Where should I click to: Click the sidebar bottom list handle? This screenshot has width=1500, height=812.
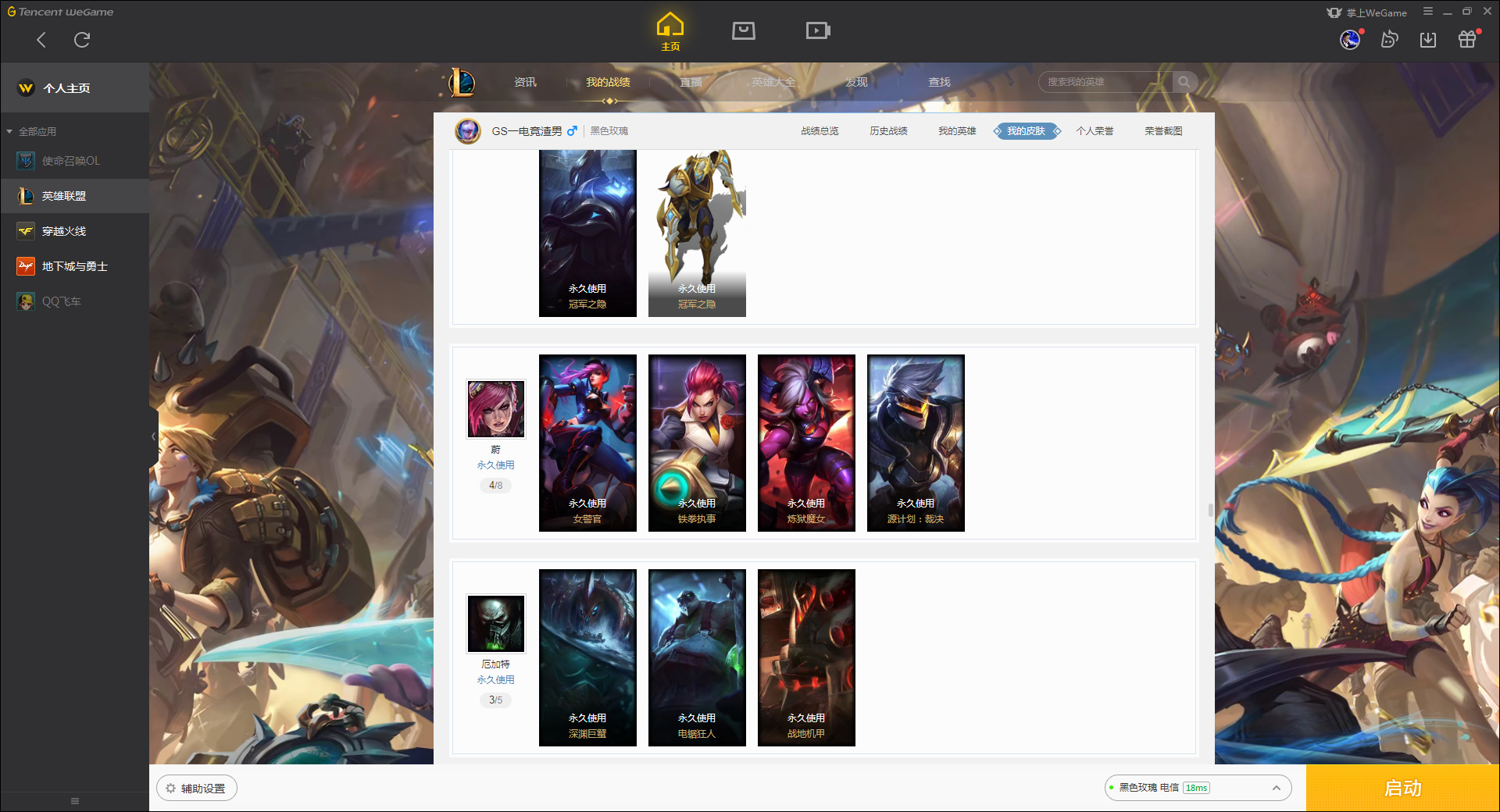point(75,801)
